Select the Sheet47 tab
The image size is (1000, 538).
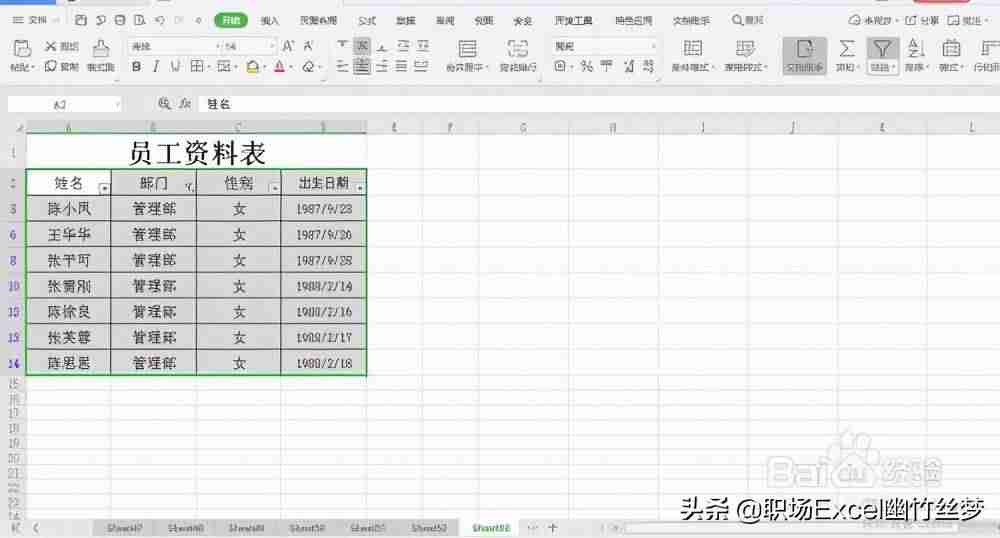click(124, 528)
